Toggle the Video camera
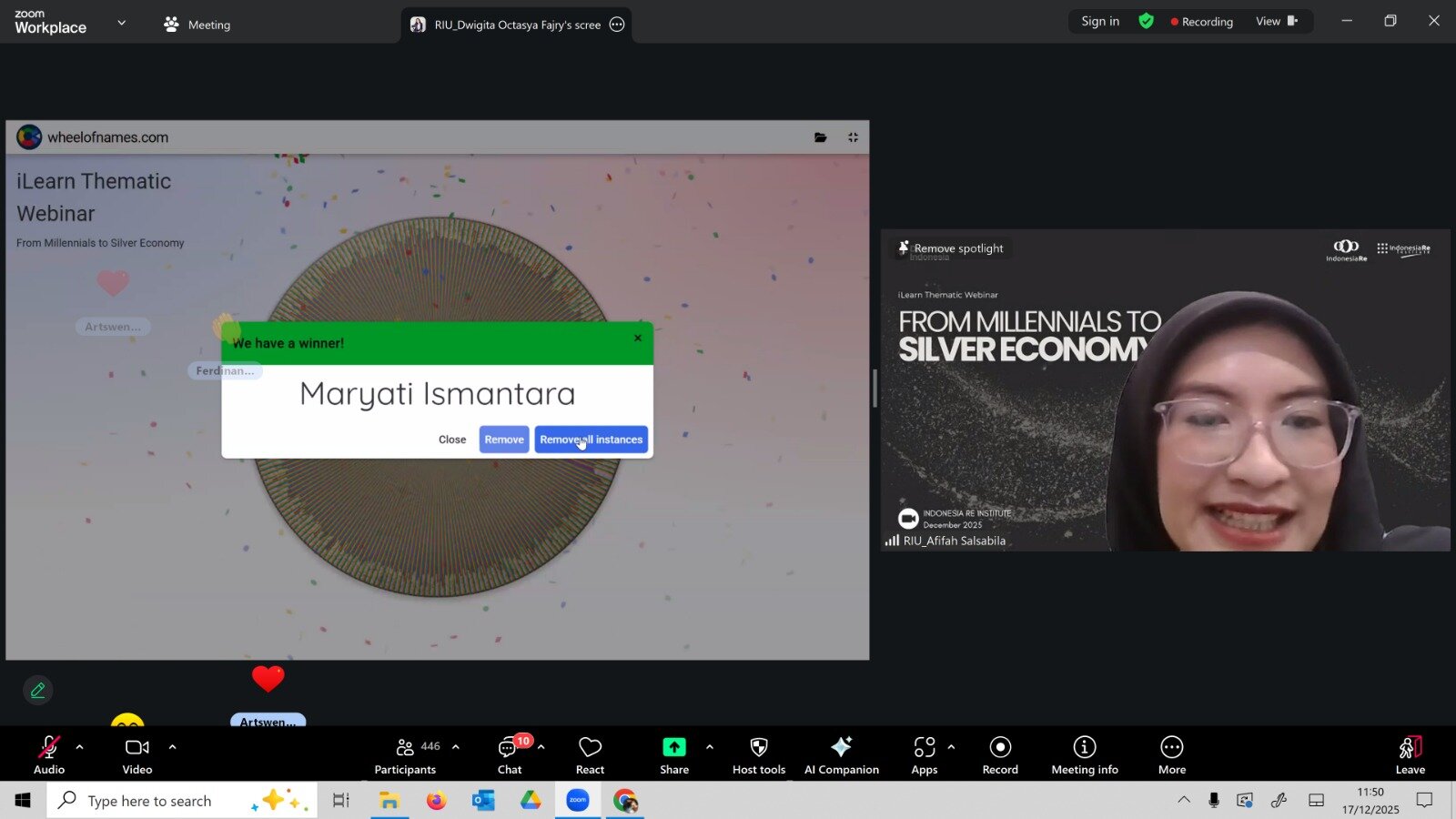Image resolution: width=1456 pixels, height=819 pixels. point(137,754)
